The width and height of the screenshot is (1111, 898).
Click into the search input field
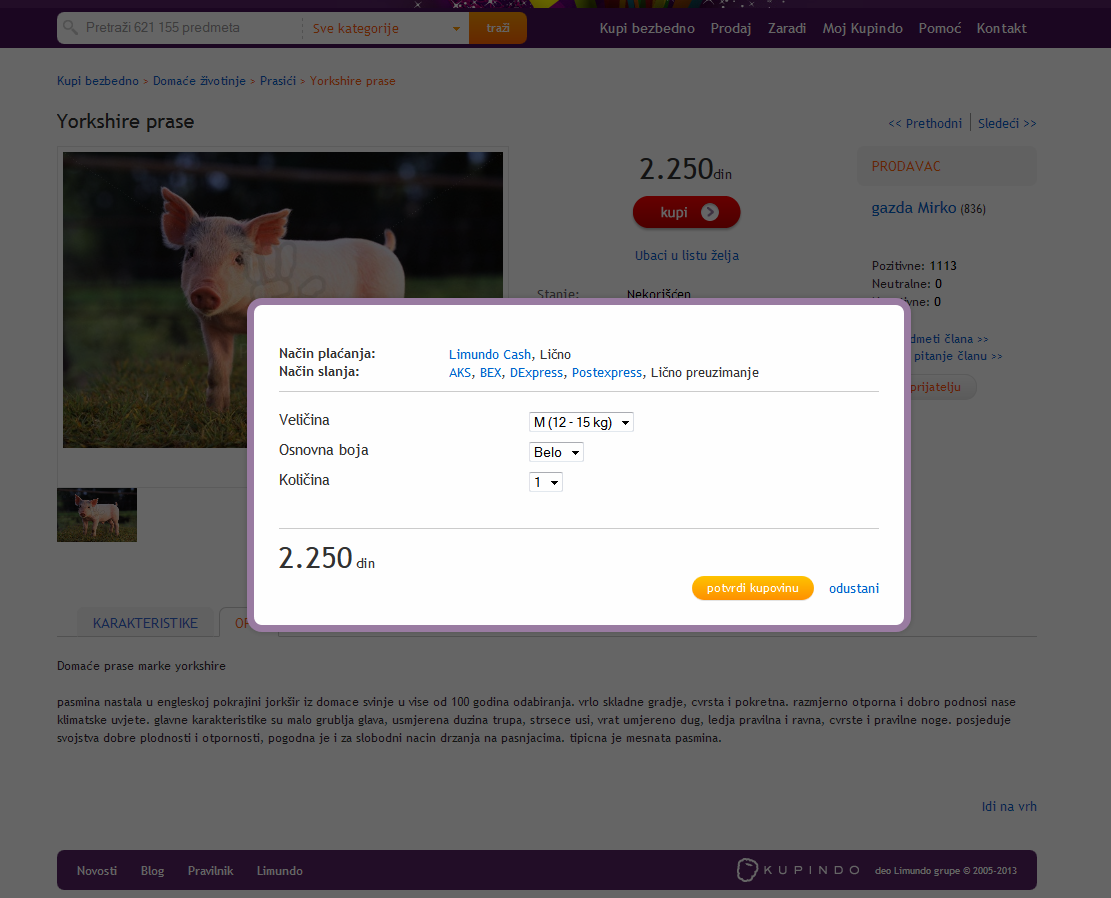coord(188,28)
